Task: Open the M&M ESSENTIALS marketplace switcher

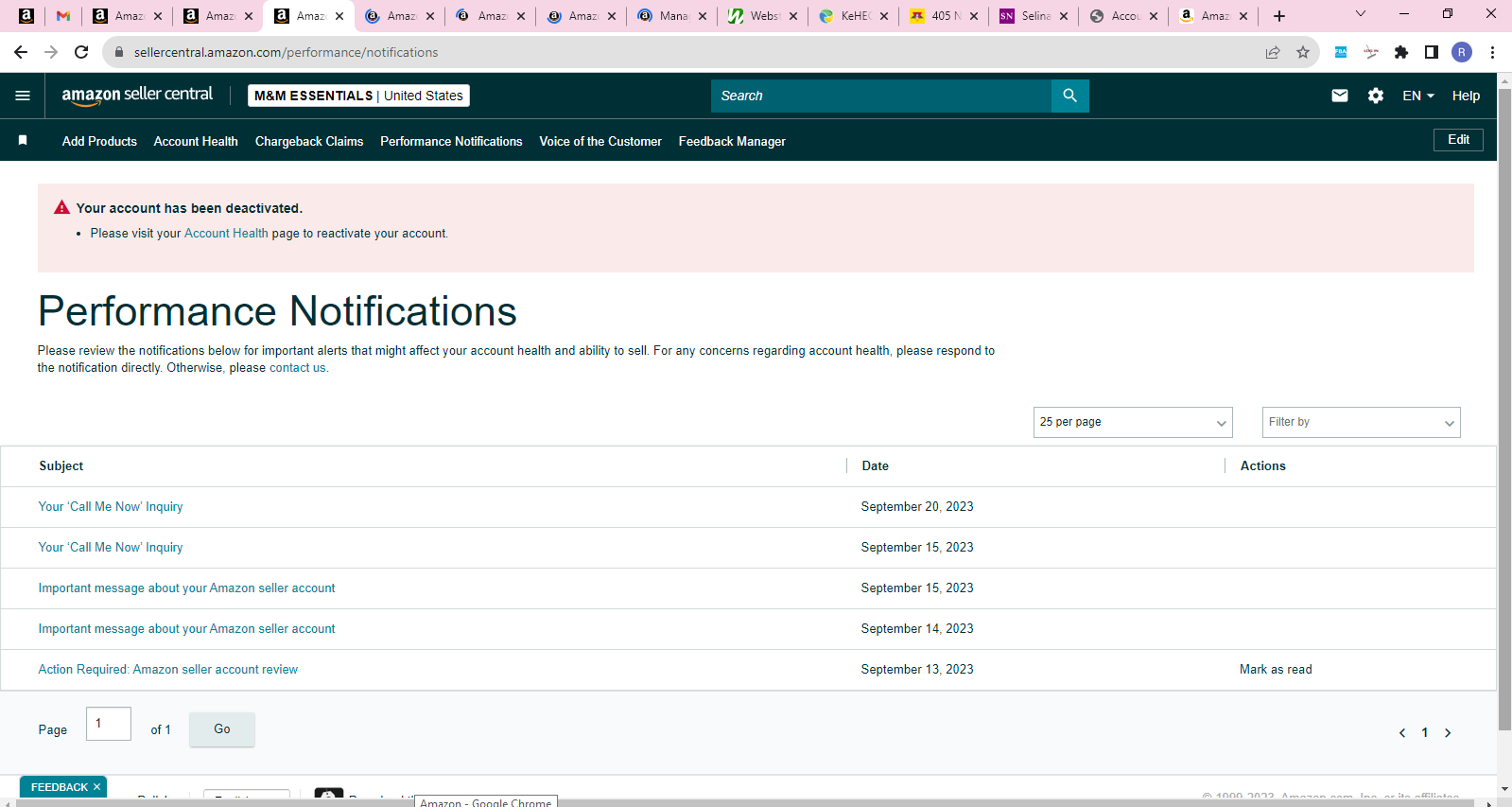Action: (358, 96)
